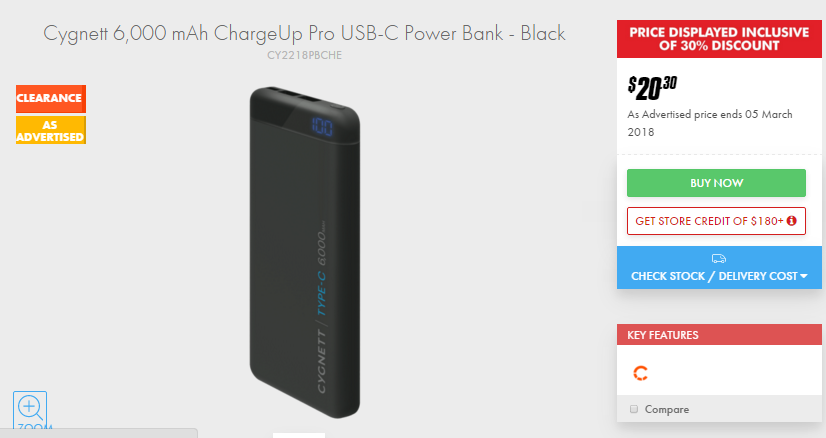The width and height of the screenshot is (826, 438).
Task: Click Get Store Credit of $180+ button
Action: click(x=716, y=221)
